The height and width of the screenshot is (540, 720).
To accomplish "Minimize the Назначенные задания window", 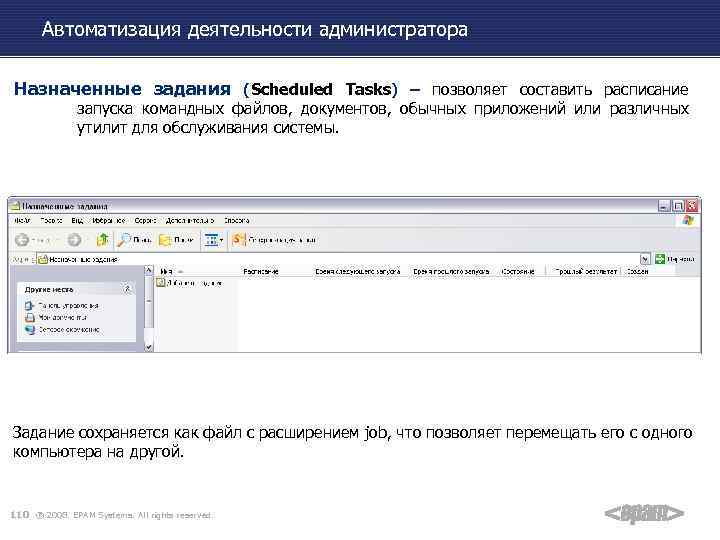I will (664, 206).
